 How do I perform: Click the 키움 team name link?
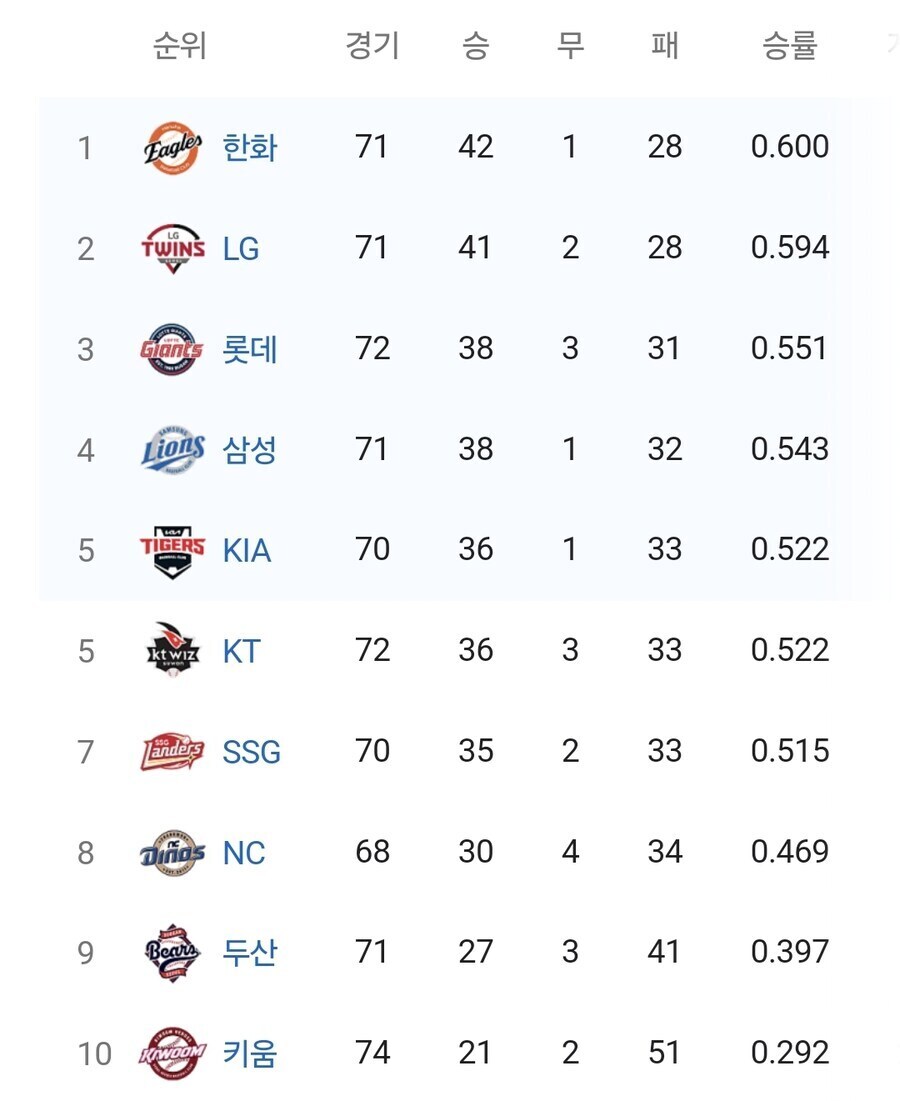click(250, 1053)
